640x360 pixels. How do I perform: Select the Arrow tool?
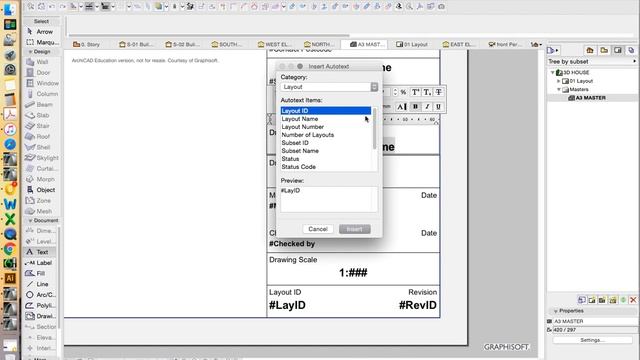pyautogui.click(x=41, y=31)
